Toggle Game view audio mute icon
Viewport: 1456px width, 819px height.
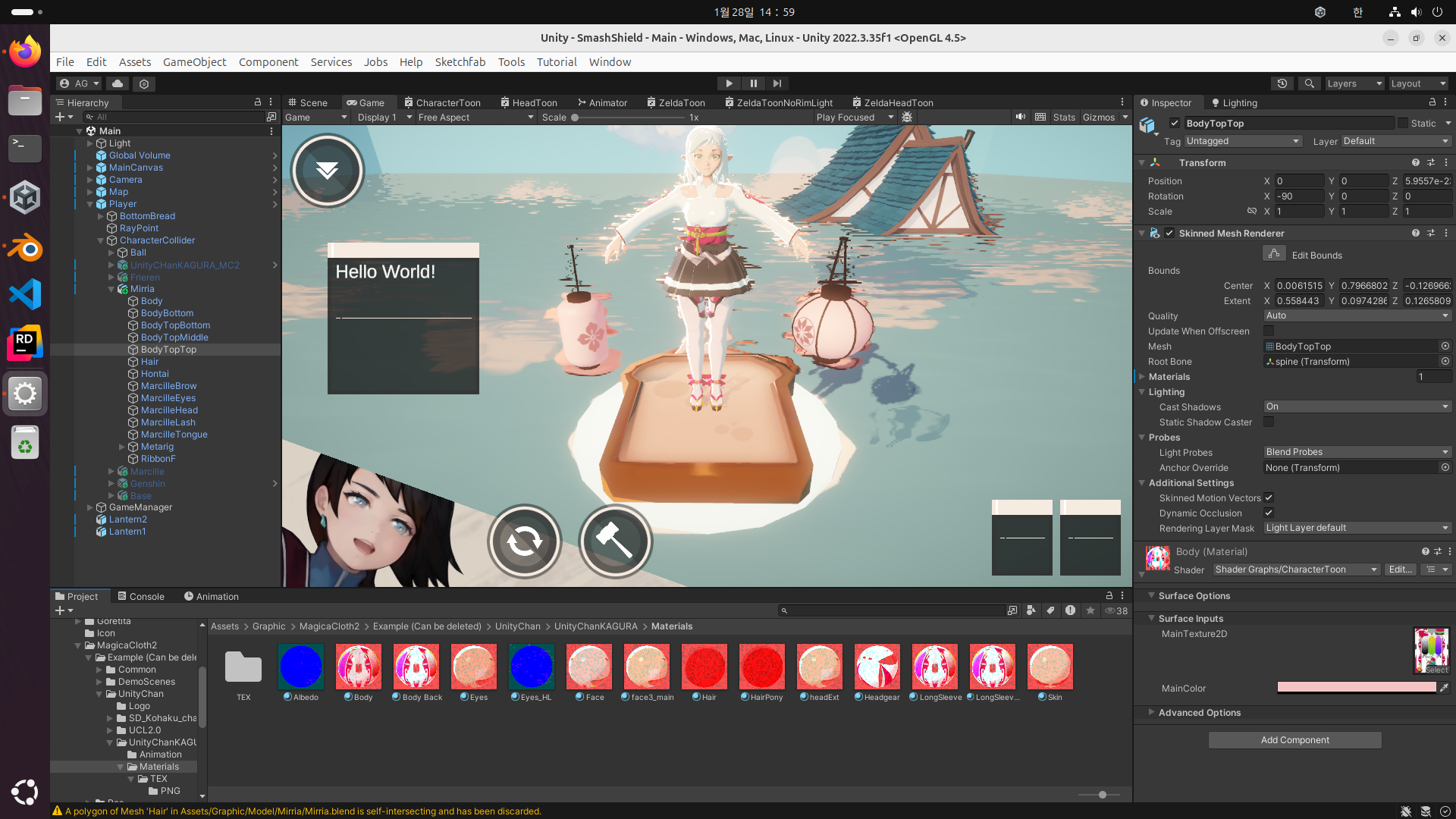click(x=1021, y=117)
